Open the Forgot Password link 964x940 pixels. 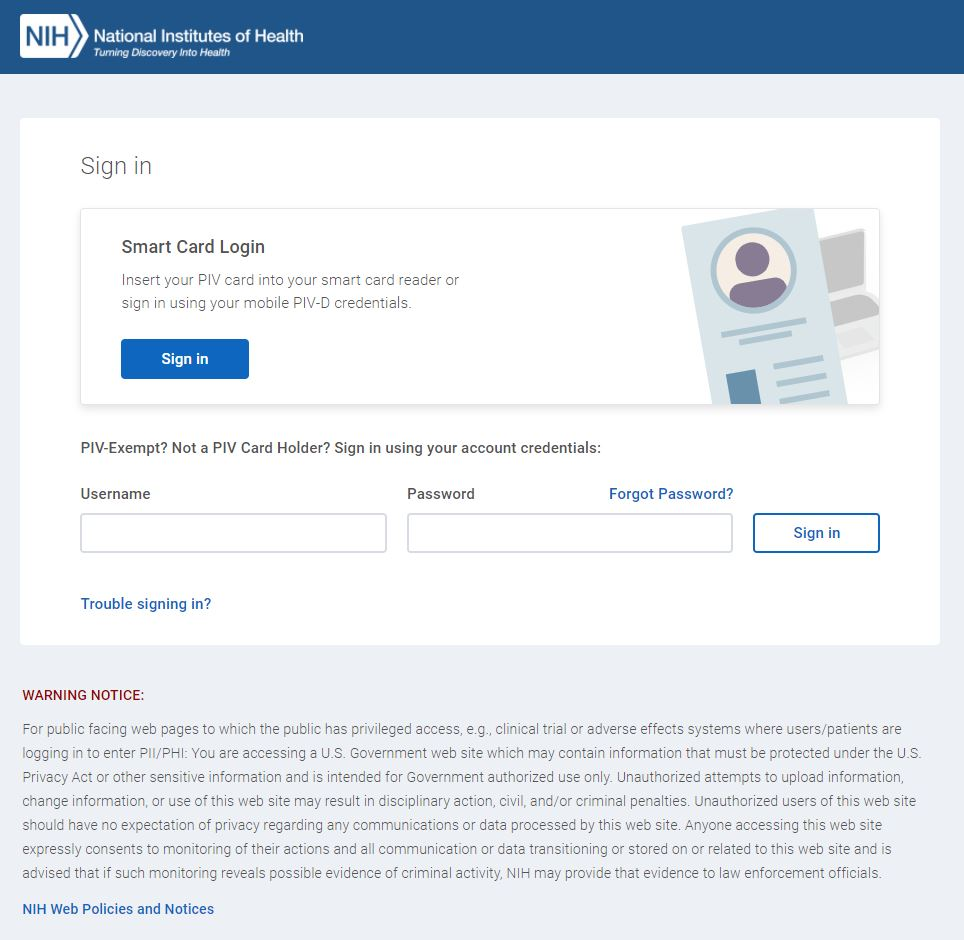pyautogui.click(x=671, y=494)
